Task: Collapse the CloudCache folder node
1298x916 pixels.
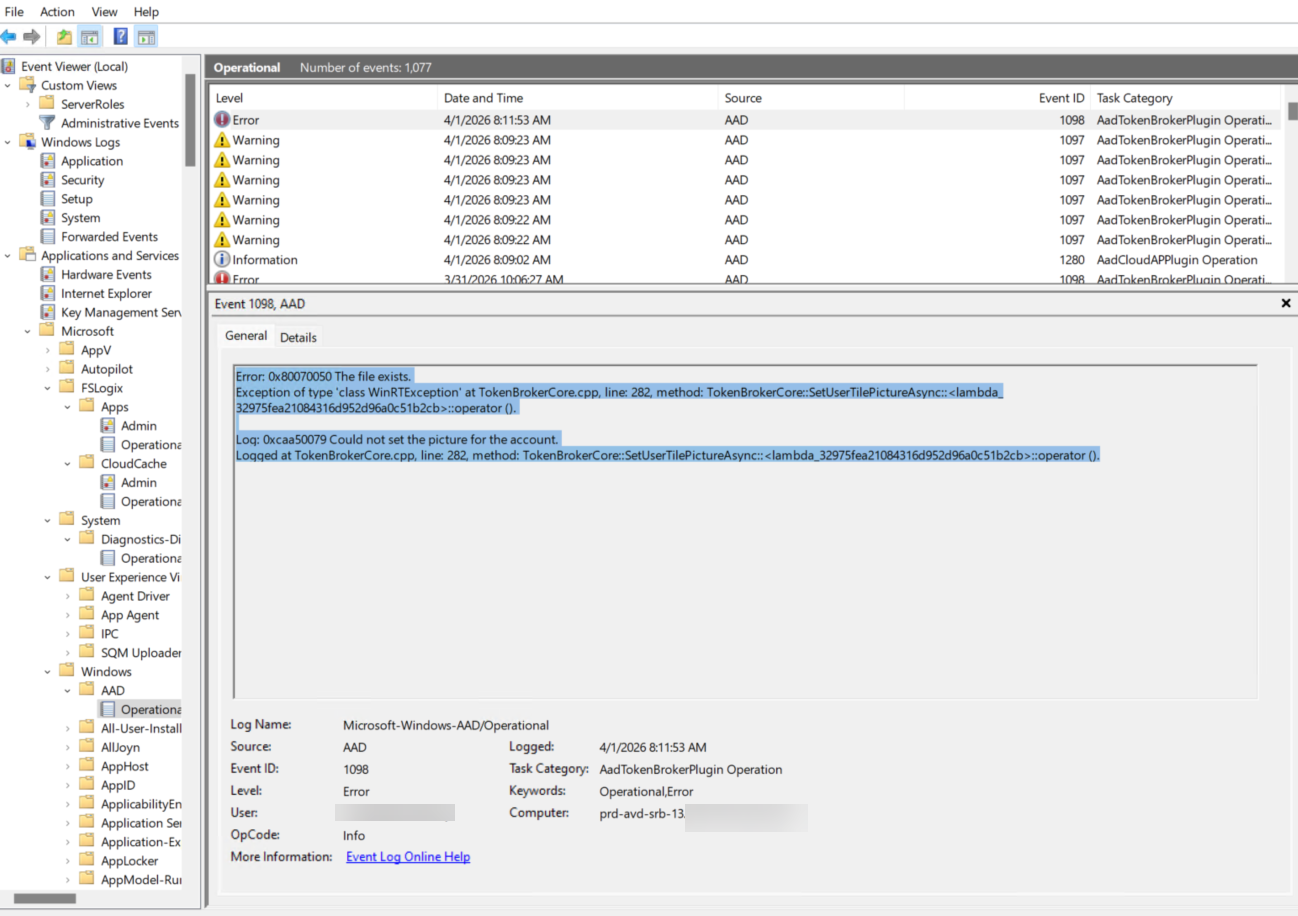Action: point(69,464)
